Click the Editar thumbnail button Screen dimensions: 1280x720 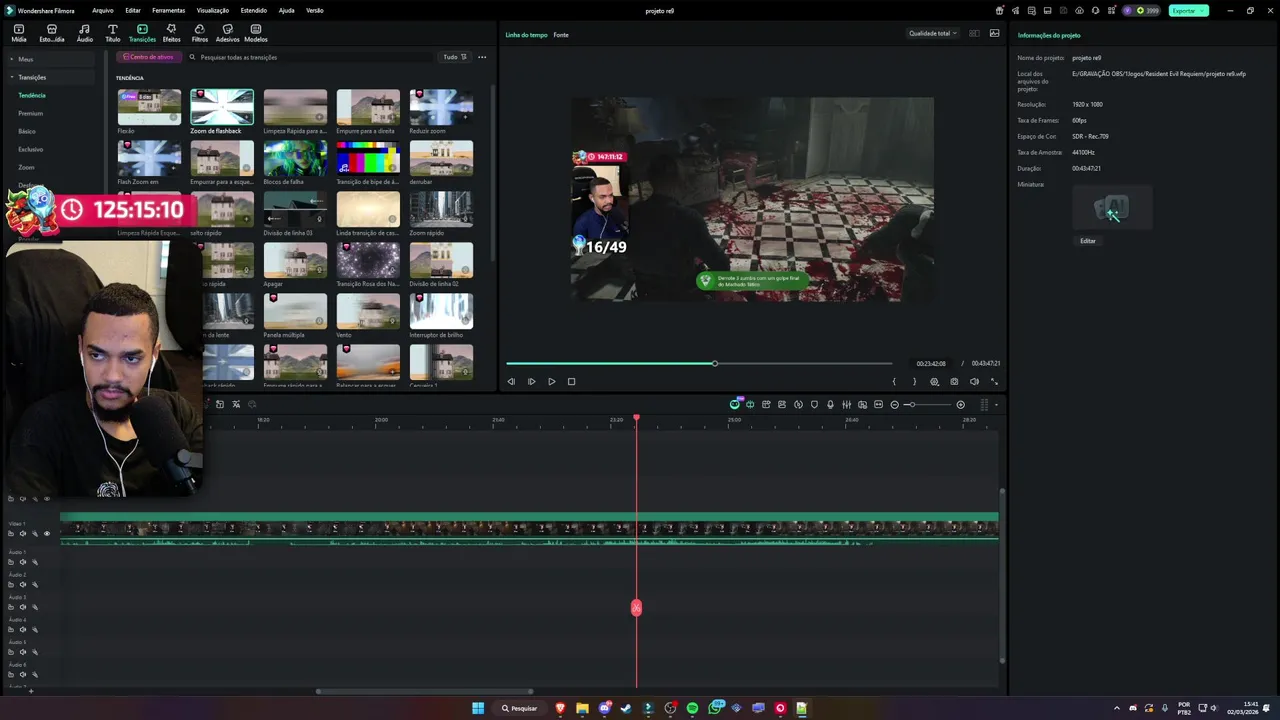pyautogui.click(x=1088, y=241)
